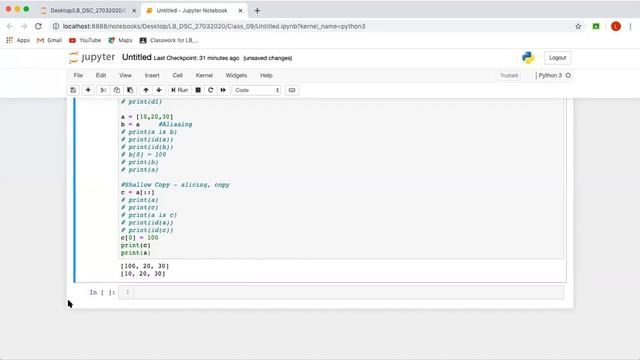Go forward in browser history
The image size is (640, 360).
24,26
